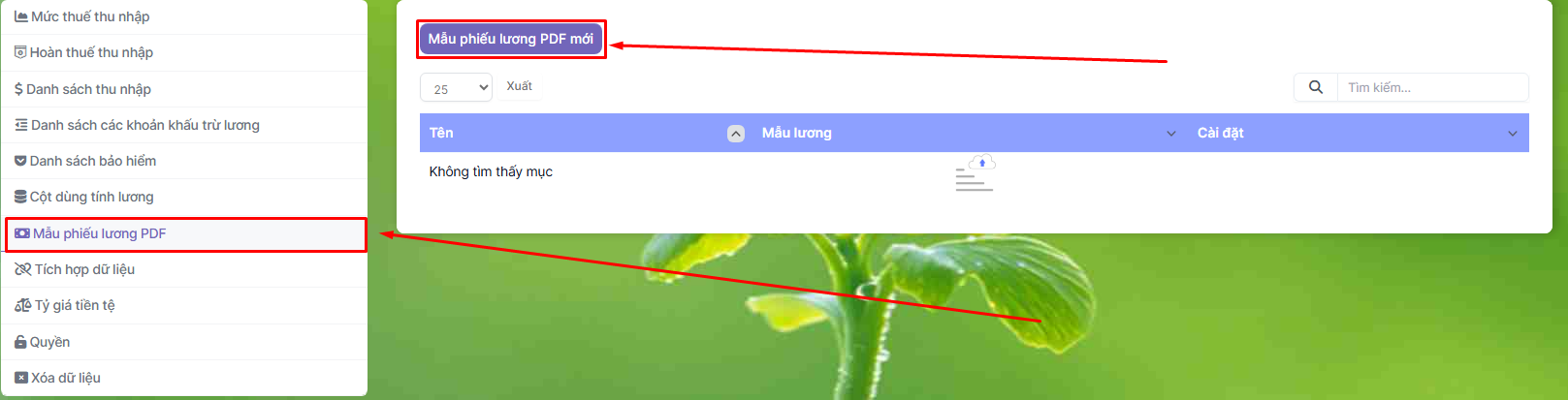Click the database icon for Cột dùng tính lương
Viewport: 1568px width, 400px height.
20,197
